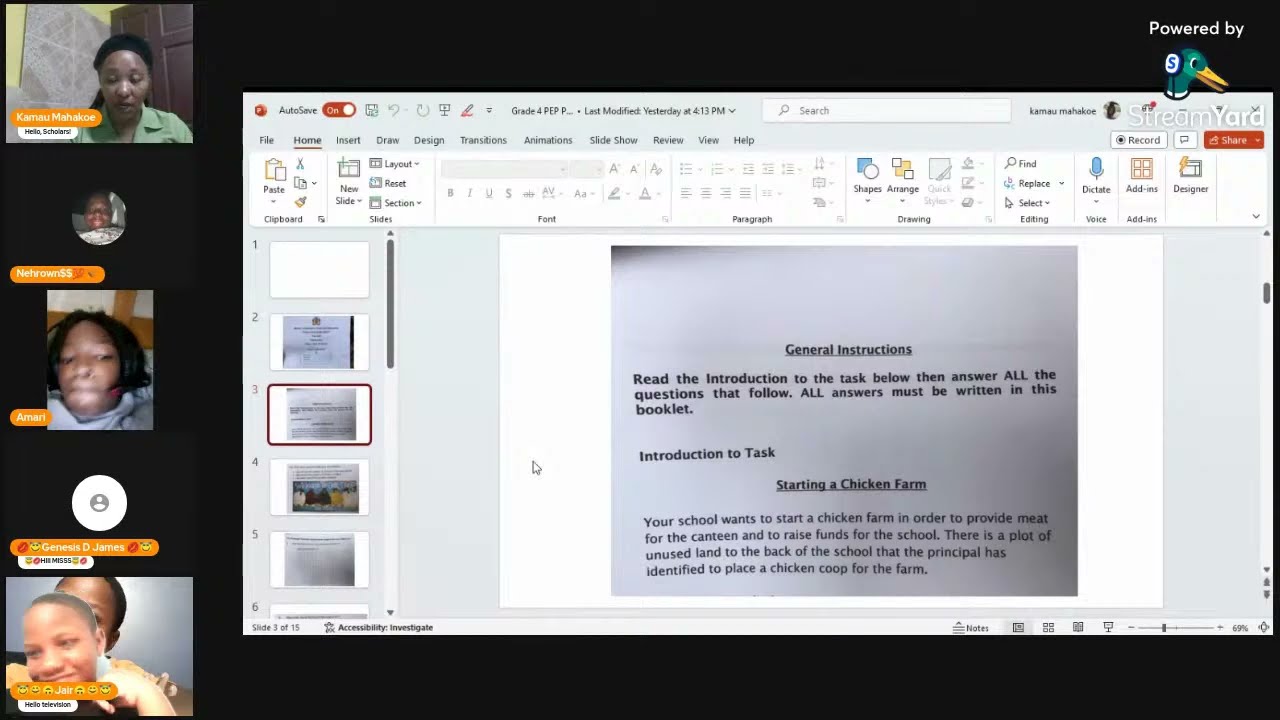Click Fit slide to window icon
Viewport: 1280px width, 720px height.
click(1263, 627)
